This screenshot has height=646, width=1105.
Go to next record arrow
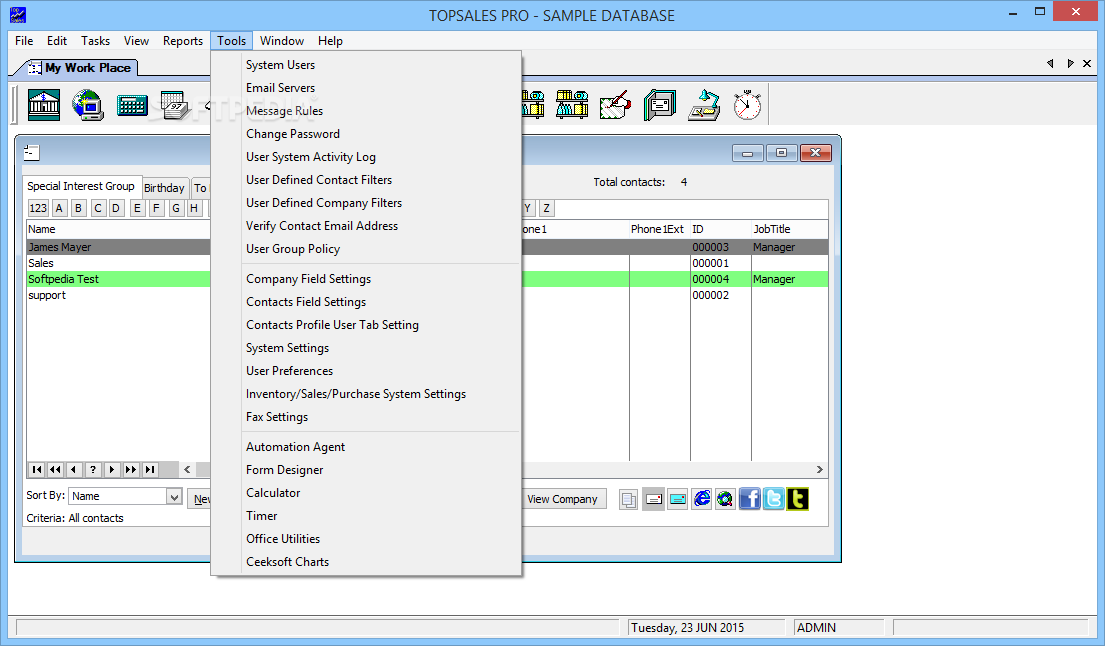[112, 470]
